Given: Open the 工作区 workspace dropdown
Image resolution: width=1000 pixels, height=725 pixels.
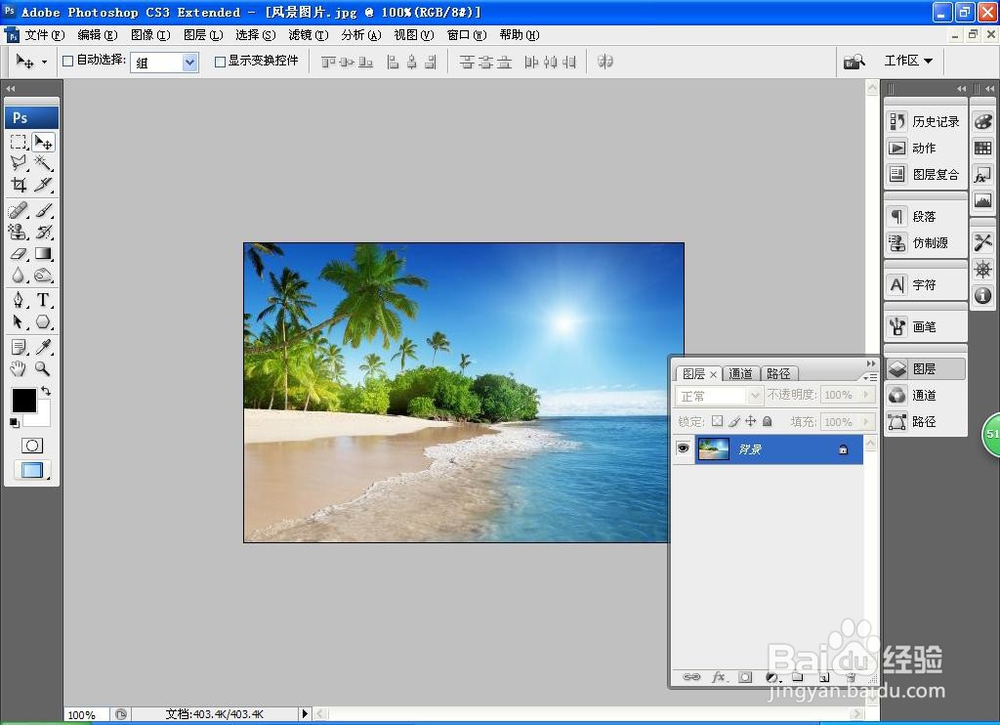Looking at the screenshot, I should 908,61.
